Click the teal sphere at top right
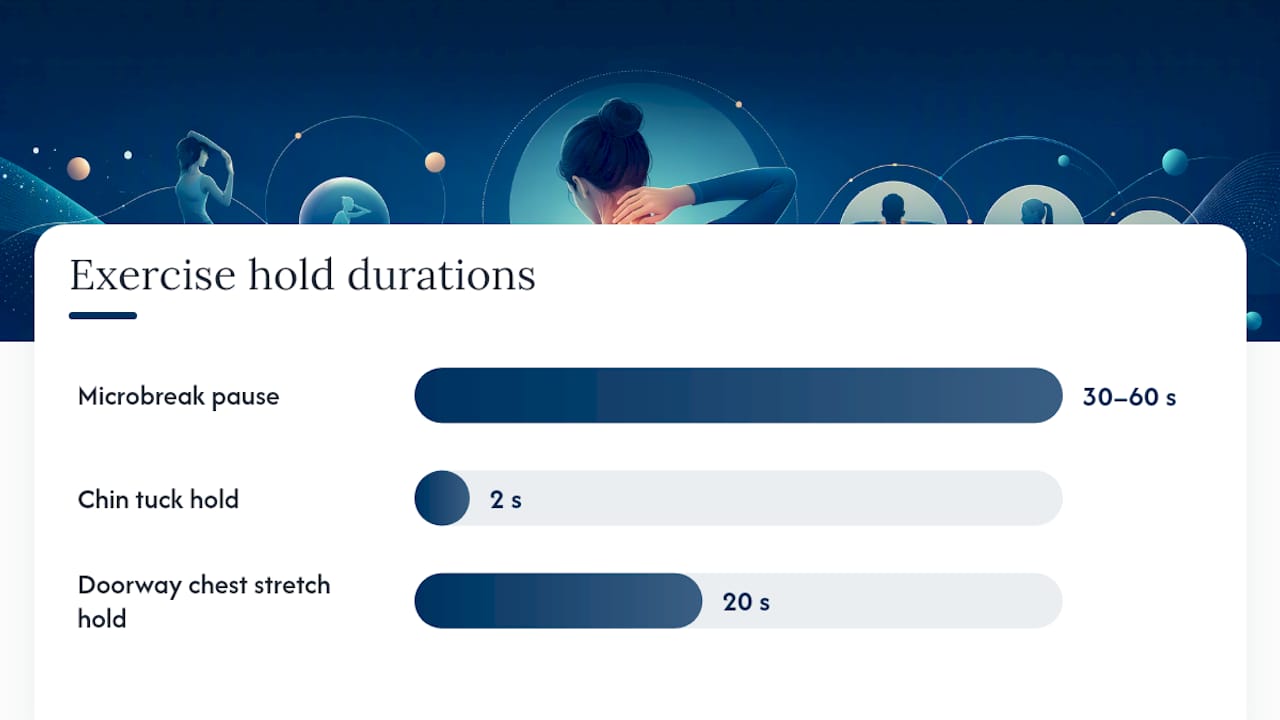The height and width of the screenshot is (720, 1280). click(1175, 162)
